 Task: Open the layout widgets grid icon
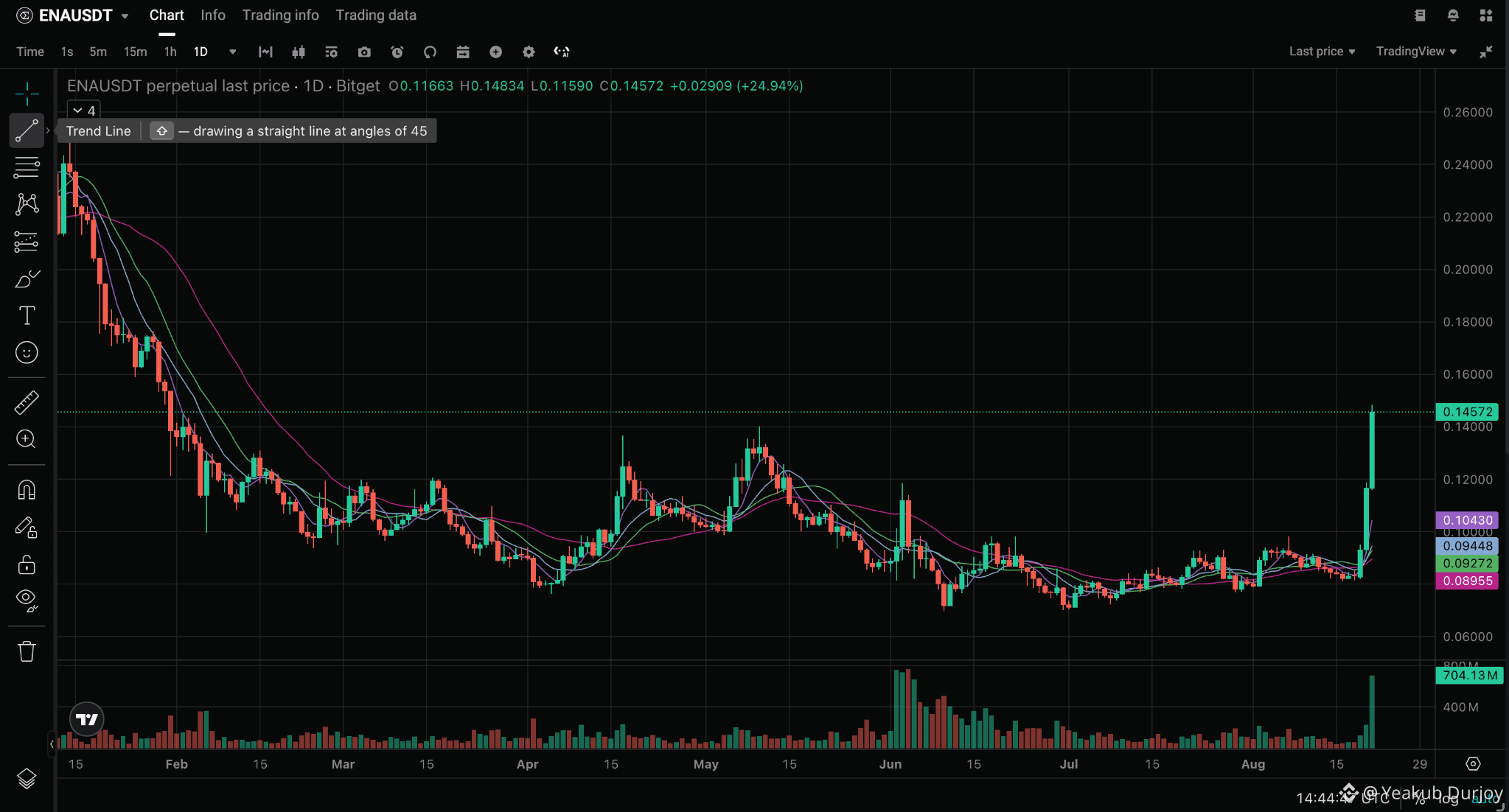tap(1485, 15)
